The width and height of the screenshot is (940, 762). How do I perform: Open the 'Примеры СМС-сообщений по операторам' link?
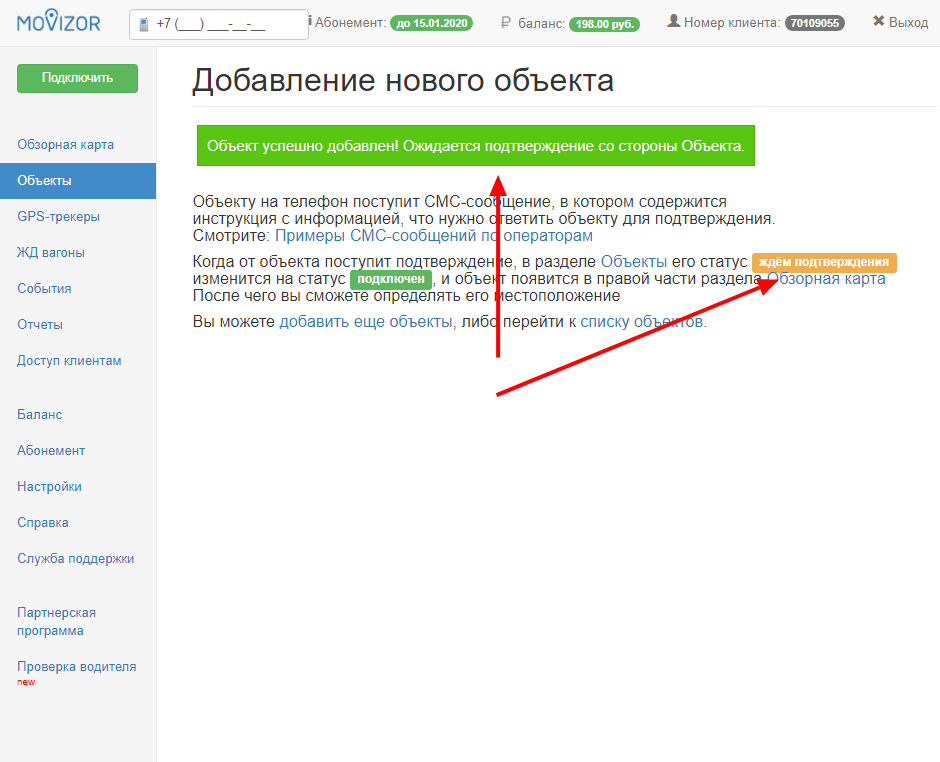point(433,236)
